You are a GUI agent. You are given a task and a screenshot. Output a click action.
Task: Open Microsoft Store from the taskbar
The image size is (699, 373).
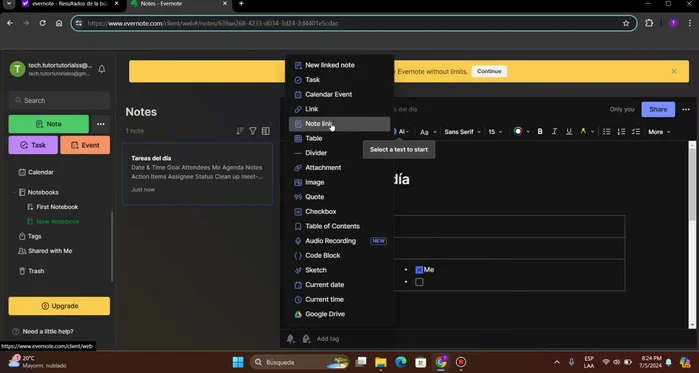pos(420,362)
